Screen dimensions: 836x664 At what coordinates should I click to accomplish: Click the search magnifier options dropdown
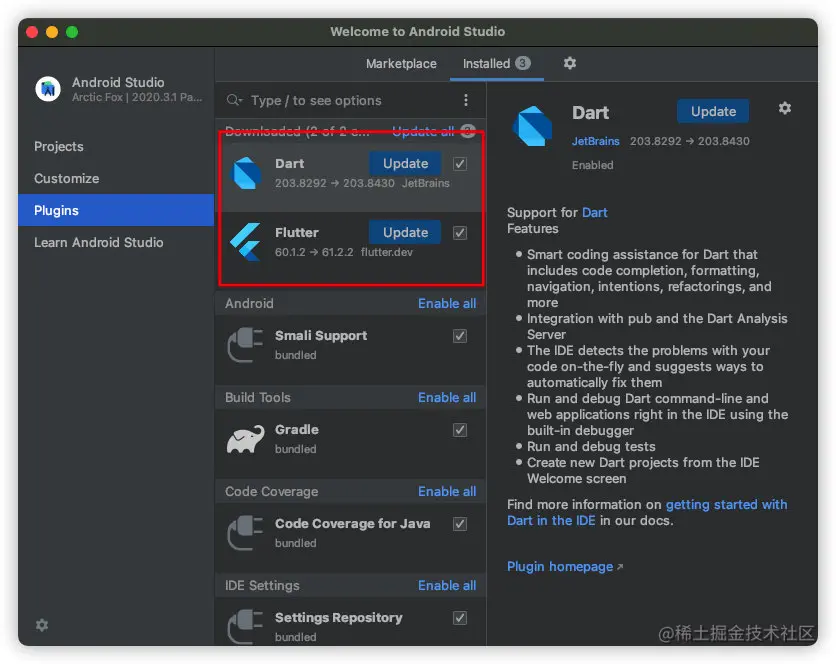tap(235, 100)
